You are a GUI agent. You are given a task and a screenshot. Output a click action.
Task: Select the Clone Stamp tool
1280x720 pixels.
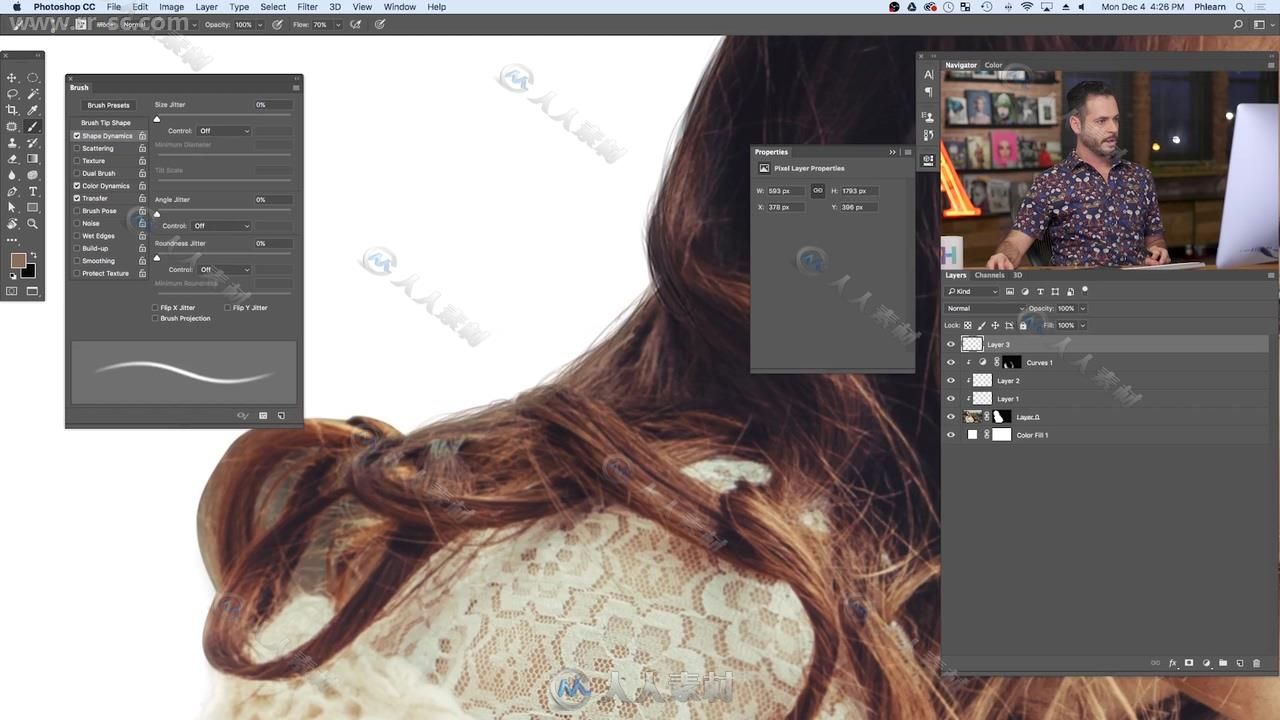pyautogui.click(x=12, y=143)
